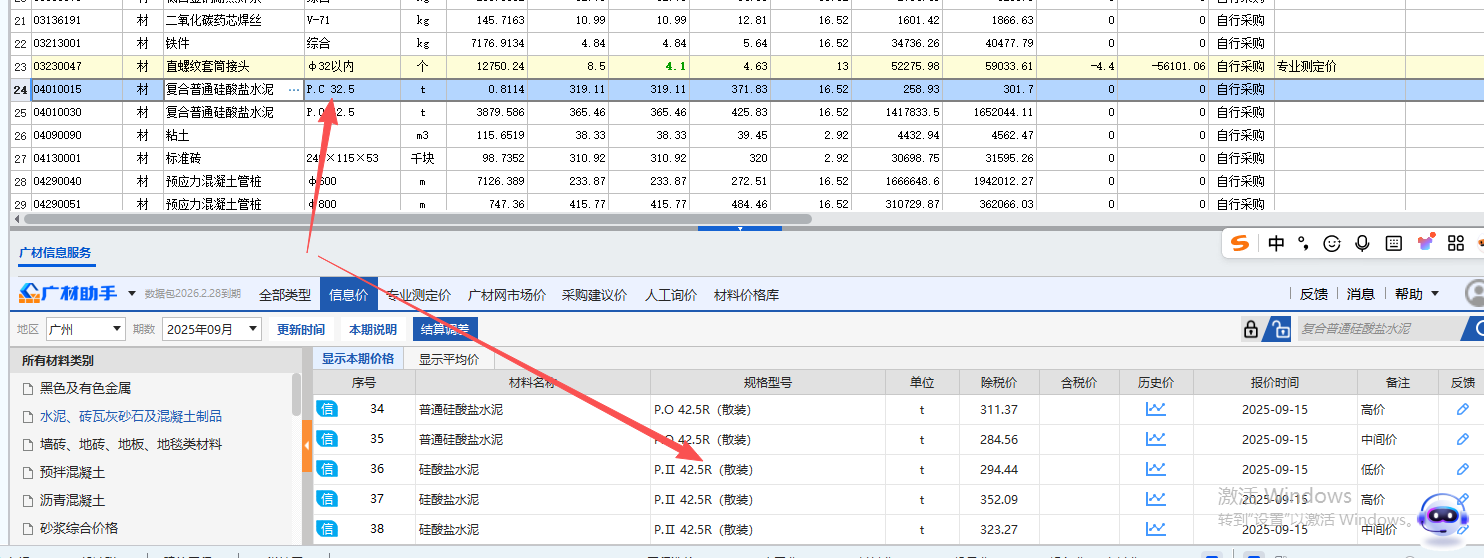The height and width of the screenshot is (558, 1484).
Task: Click the 本期说明 button
Action: pos(373,329)
